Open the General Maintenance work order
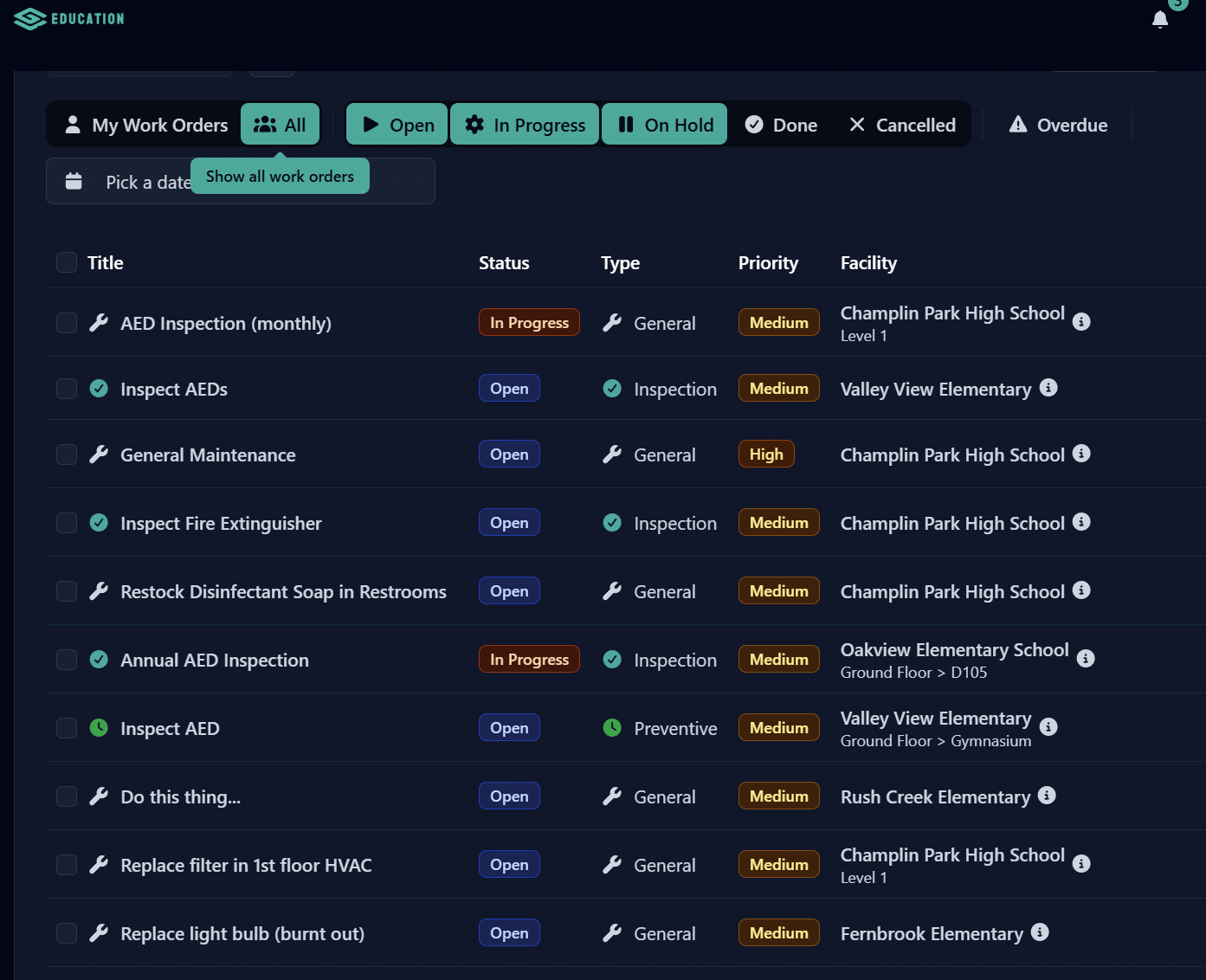 pyautogui.click(x=208, y=455)
